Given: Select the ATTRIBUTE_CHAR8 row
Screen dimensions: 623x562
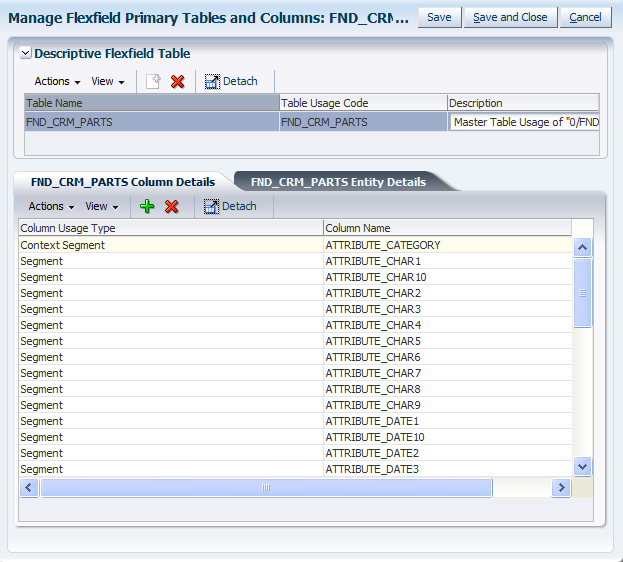Looking at the screenshot, I should coord(295,389).
